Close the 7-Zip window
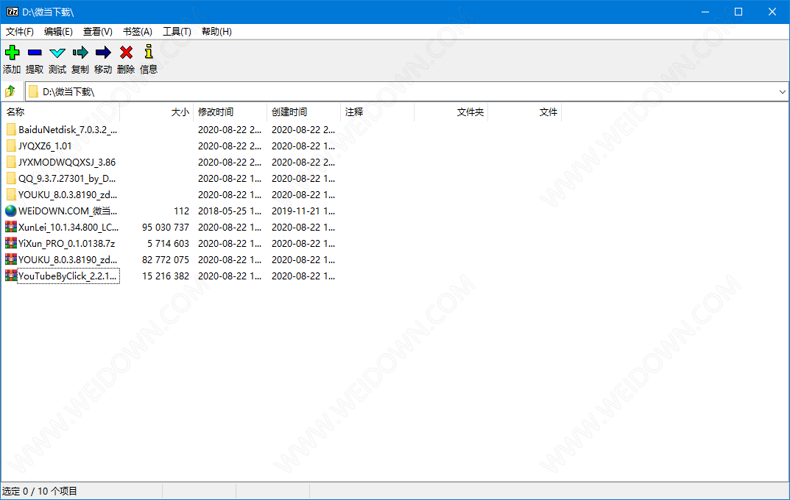Image resolution: width=790 pixels, height=500 pixels. [x=772, y=12]
